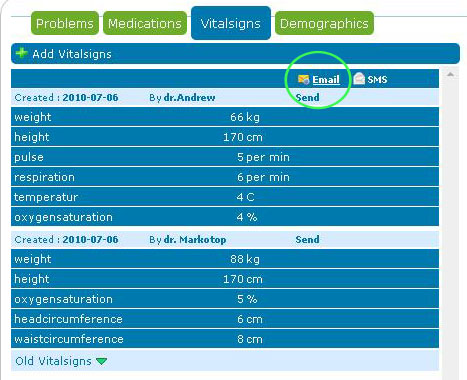
Task: Click the created date in dr. Markotop's record
Action: (x=90, y=239)
